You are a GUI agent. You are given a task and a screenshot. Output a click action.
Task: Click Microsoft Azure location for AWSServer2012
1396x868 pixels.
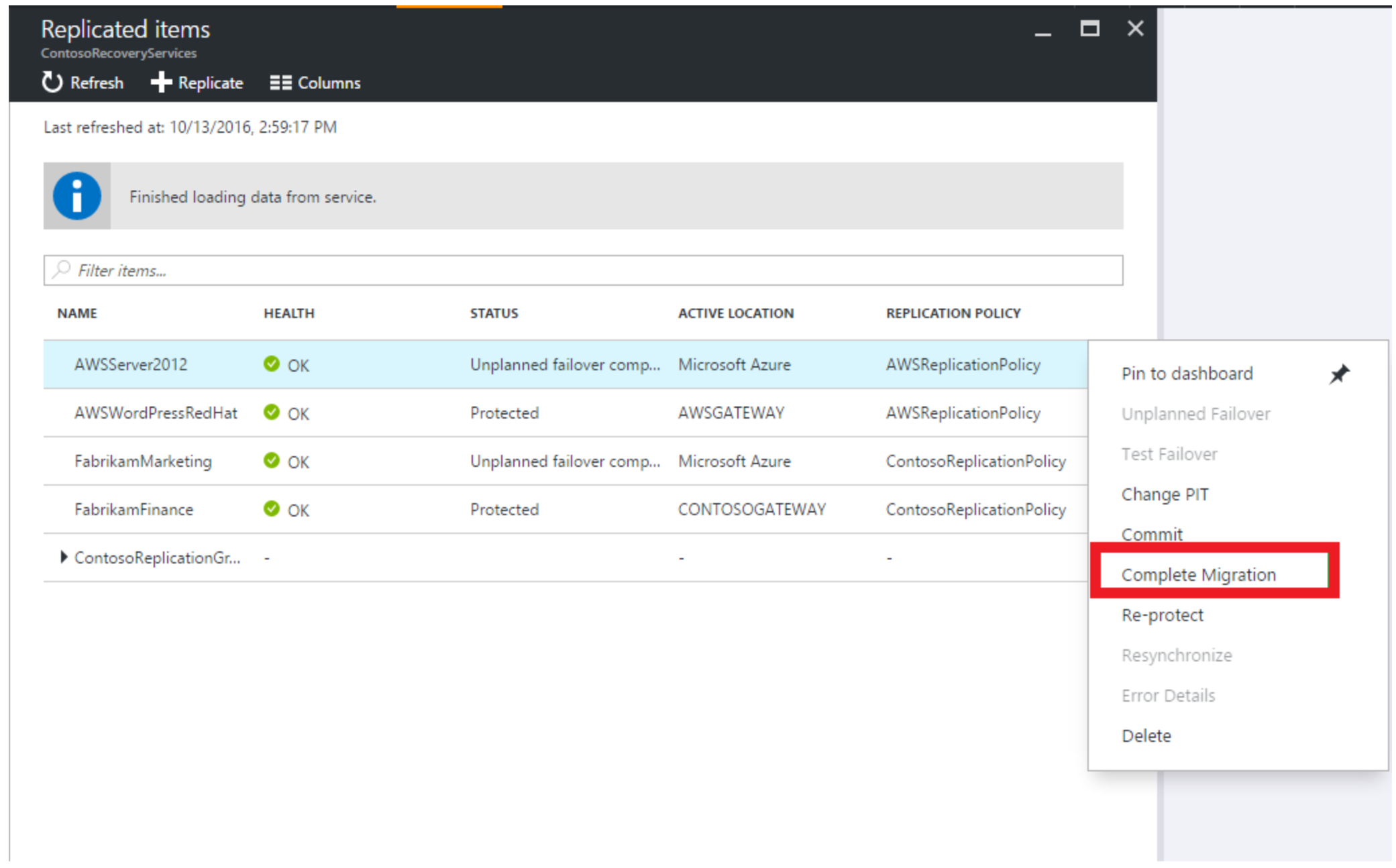tap(735, 364)
